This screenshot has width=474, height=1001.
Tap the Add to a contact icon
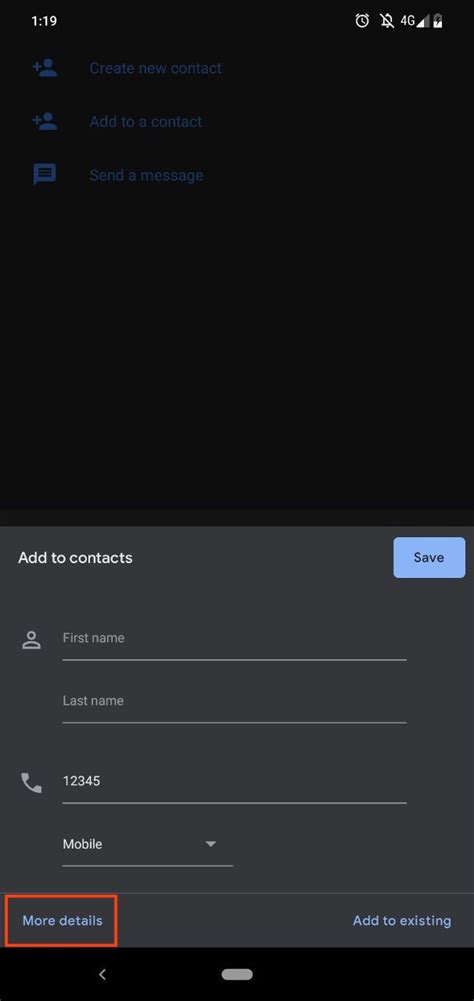[45, 121]
